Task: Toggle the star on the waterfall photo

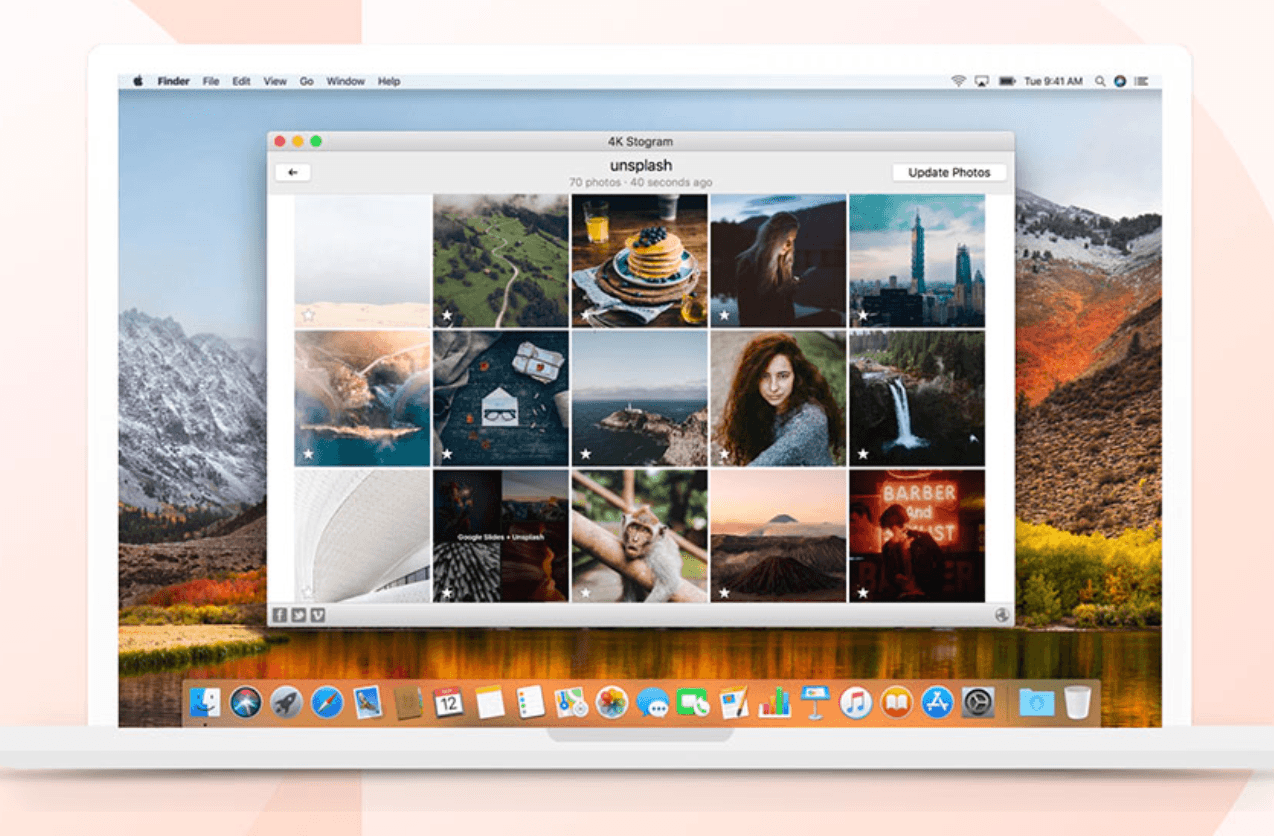Action: [862, 454]
